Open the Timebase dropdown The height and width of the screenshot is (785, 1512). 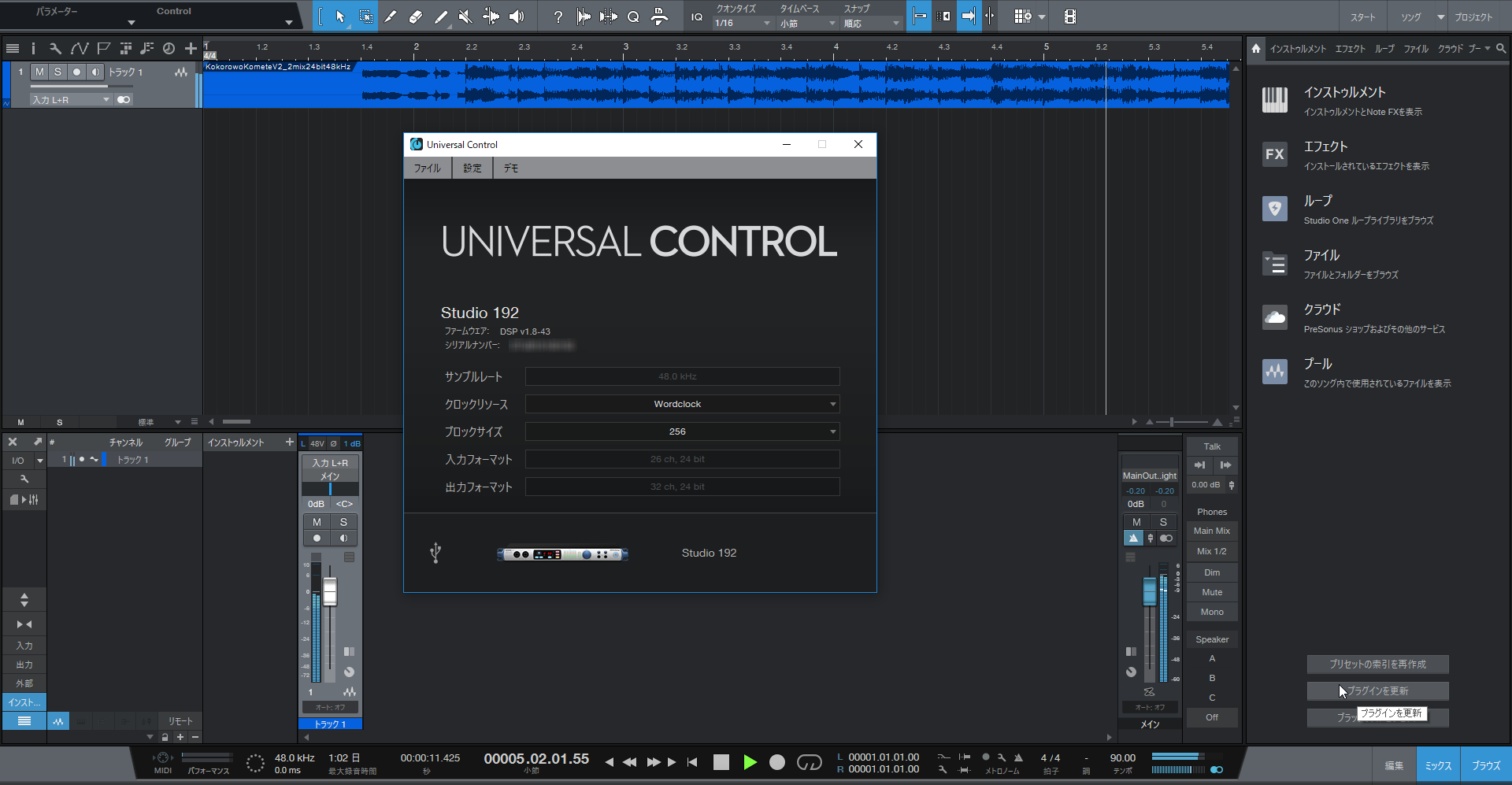click(808, 24)
